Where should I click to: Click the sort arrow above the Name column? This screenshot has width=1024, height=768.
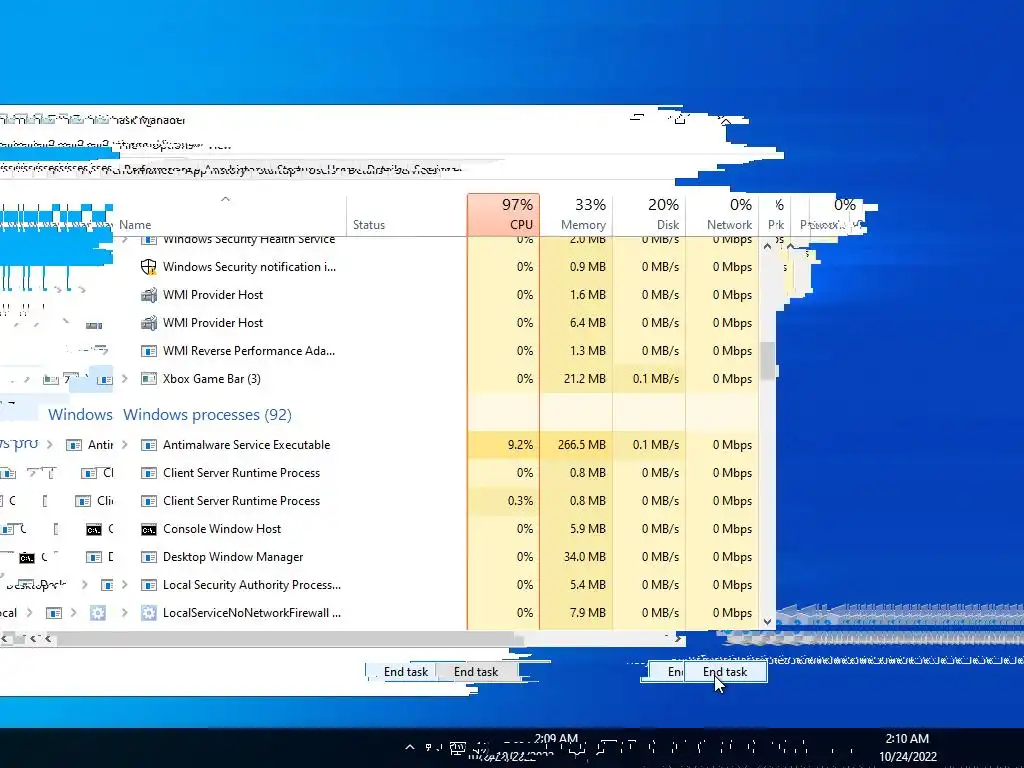[x=225, y=199]
